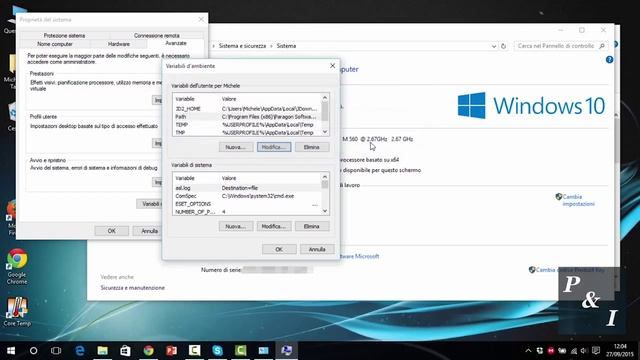The image size is (640, 360).
Task: Open the green C app on taskbar
Action: (x=240, y=351)
